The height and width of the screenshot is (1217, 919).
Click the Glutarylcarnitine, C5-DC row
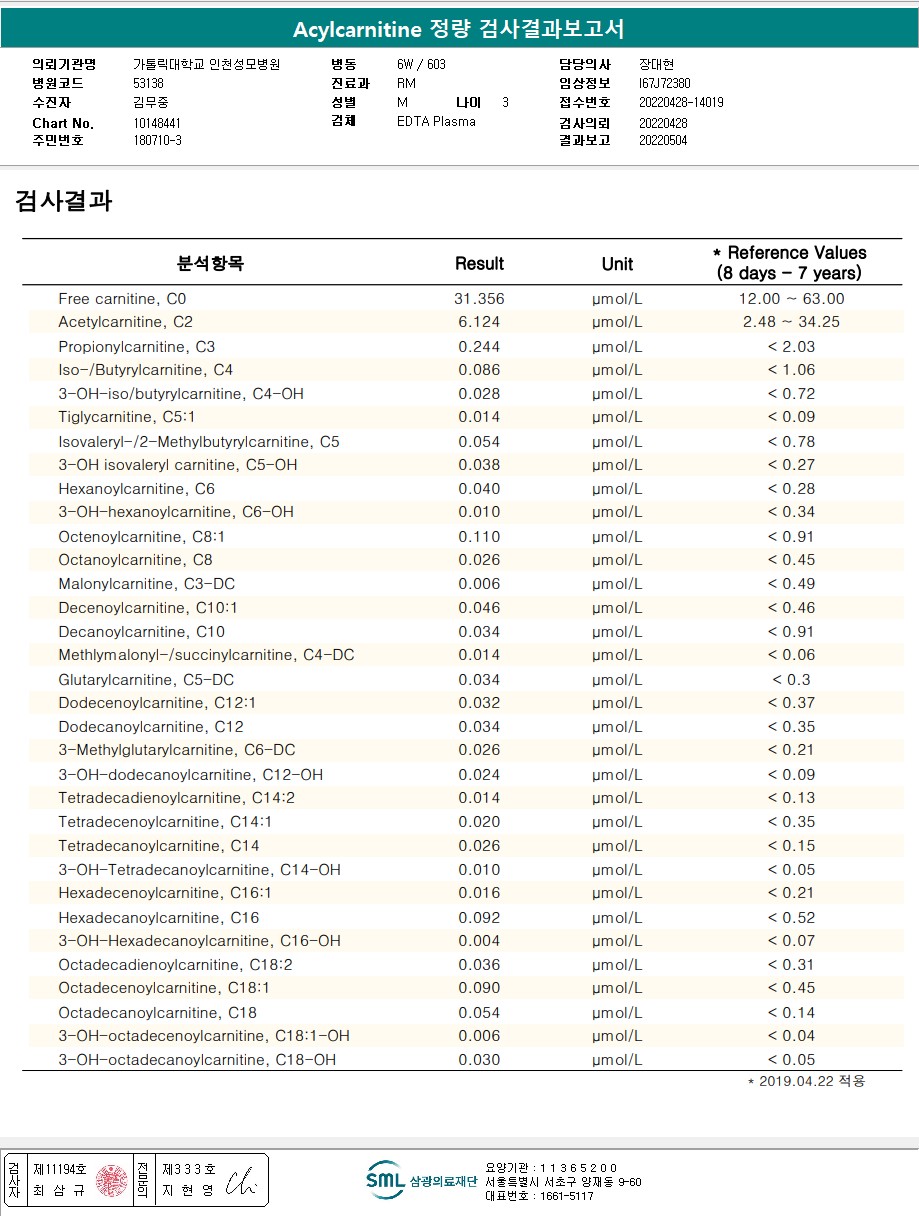(462, 679)
